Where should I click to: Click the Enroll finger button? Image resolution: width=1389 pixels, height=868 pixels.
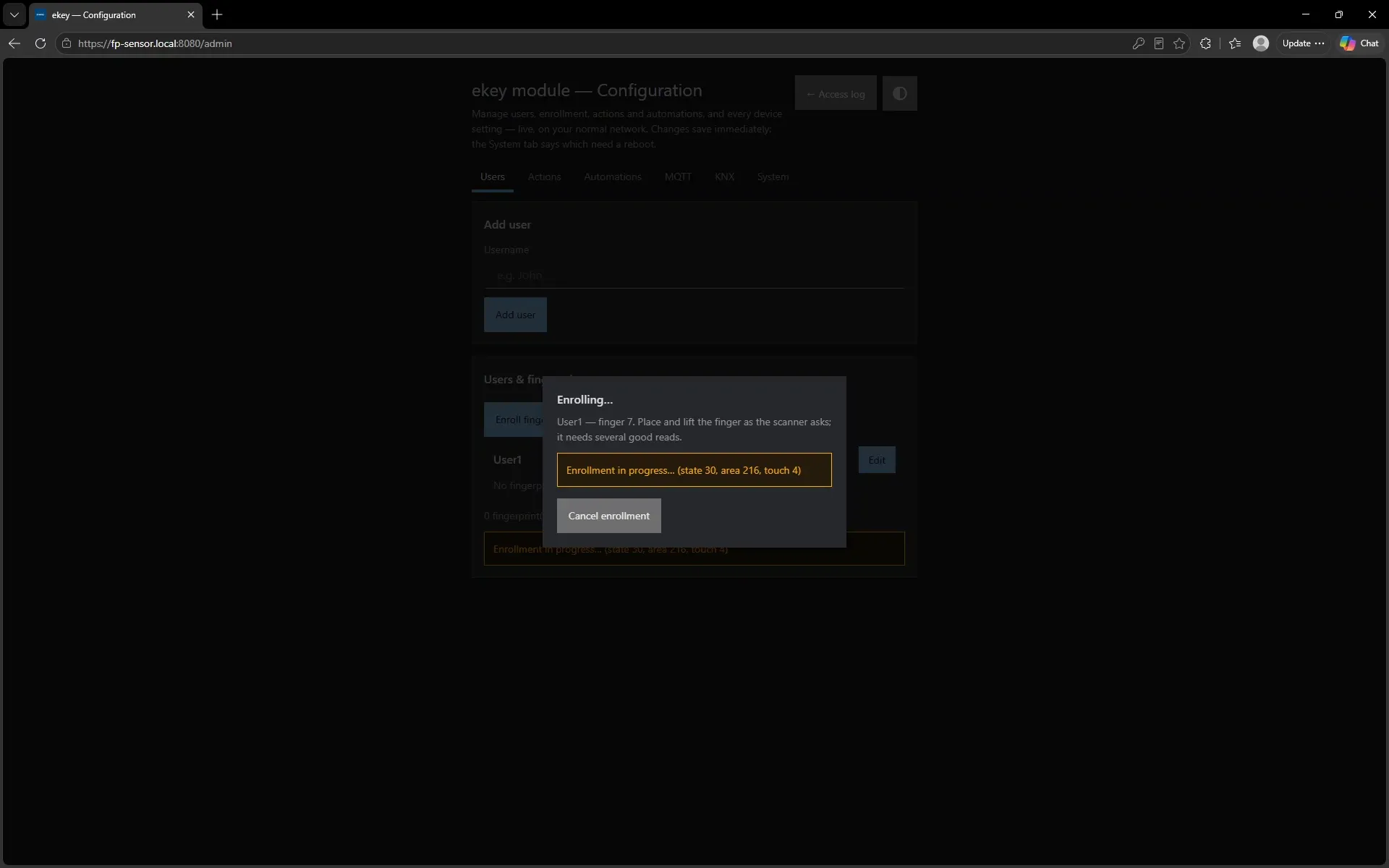(x=514, y=420)
